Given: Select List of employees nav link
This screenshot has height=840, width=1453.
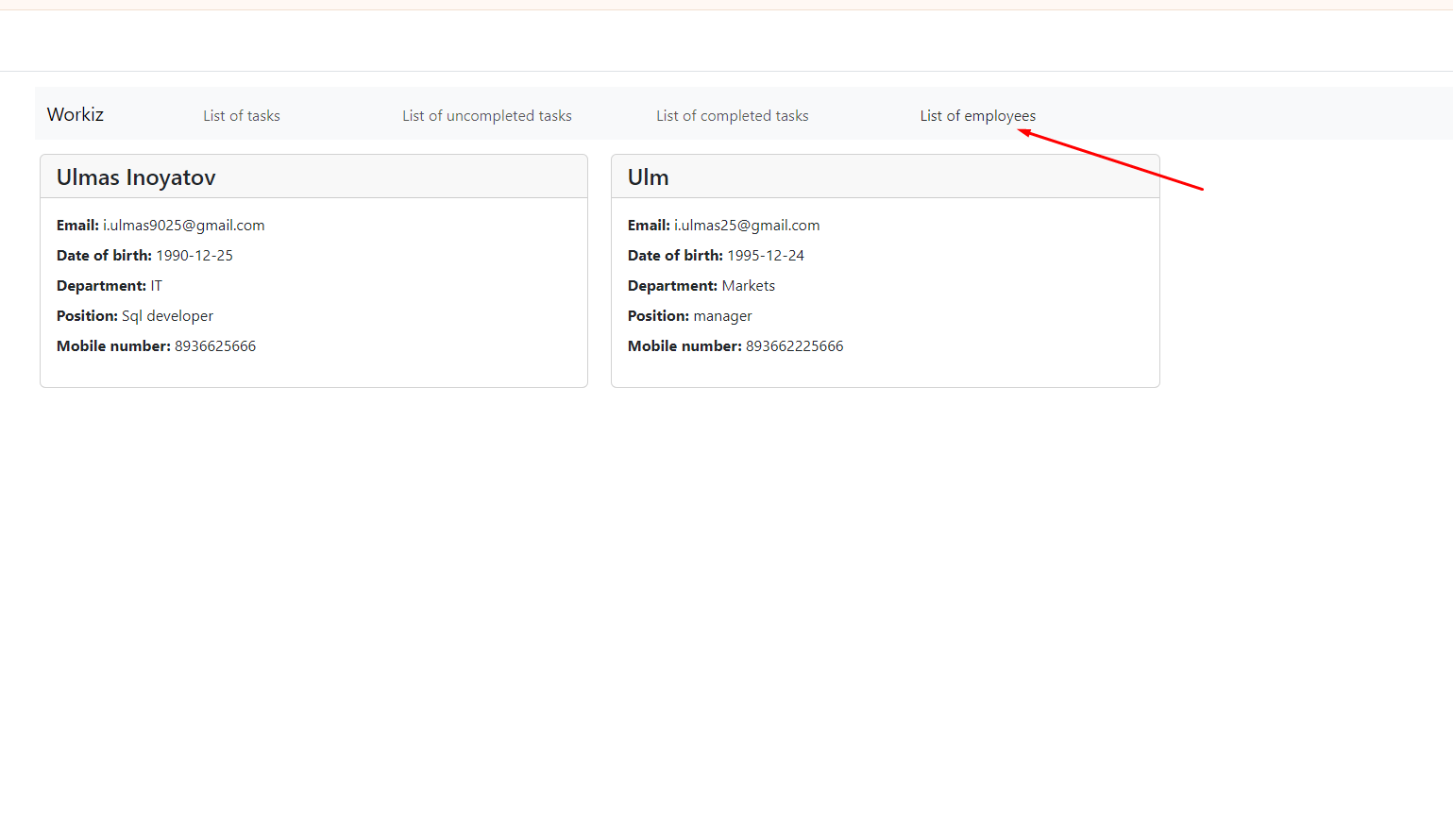Looking at the screenshot, I should [977, 116].
